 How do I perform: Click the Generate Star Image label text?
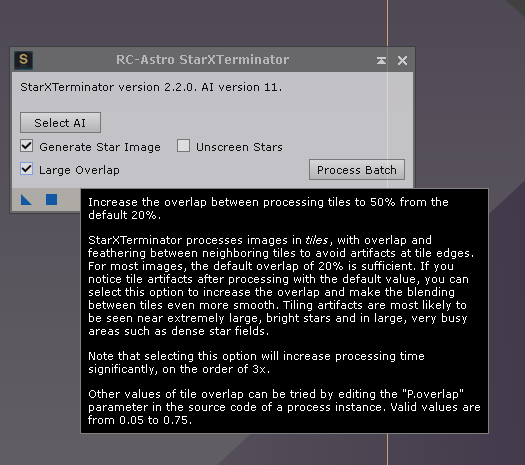[x=100, y=147]
